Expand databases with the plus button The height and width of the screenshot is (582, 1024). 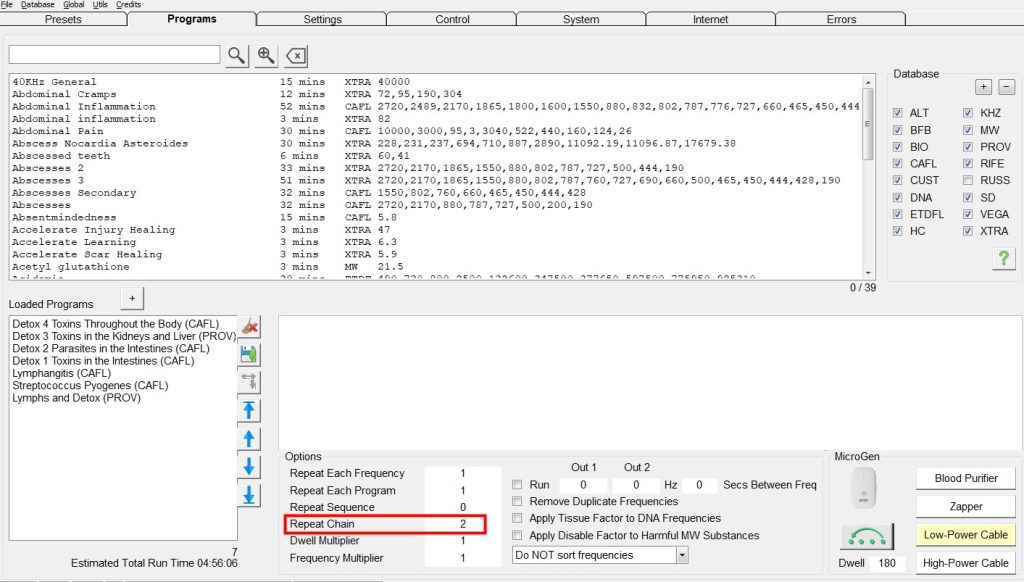coord(983,87)
